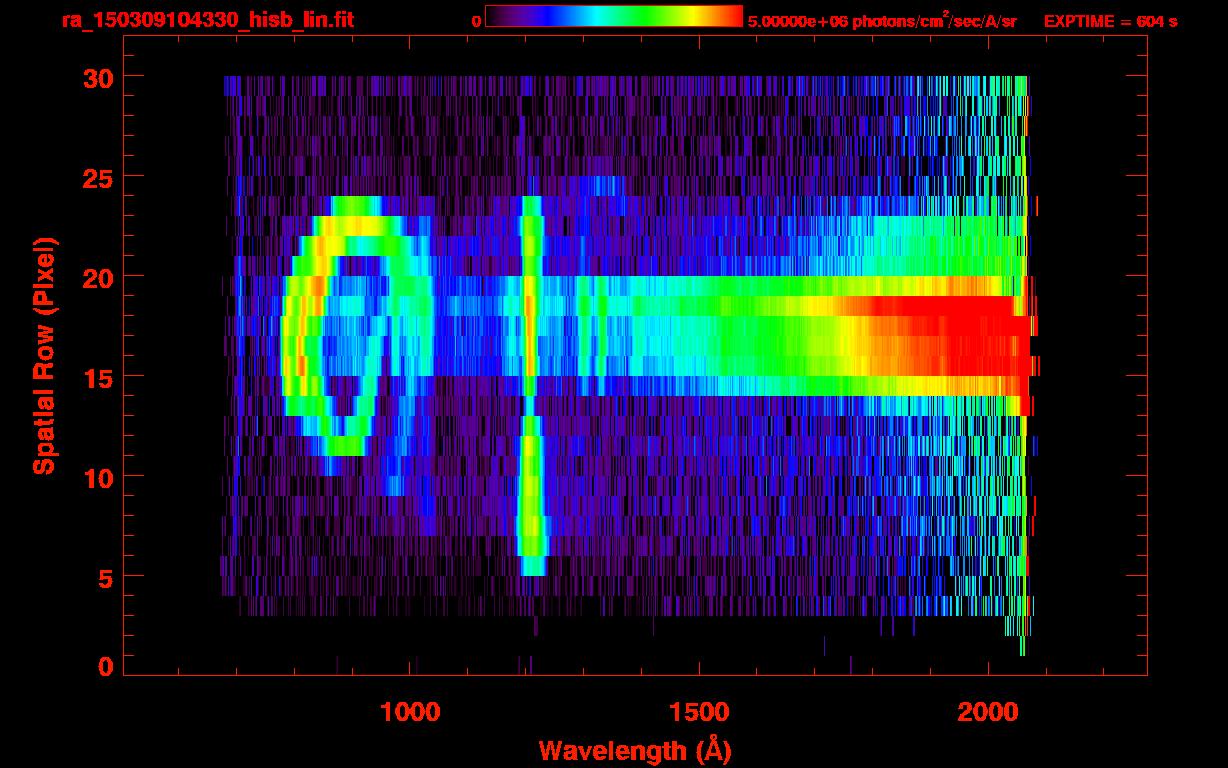Click the rainbow color scale bar
The width and height of the screenshot is (1228, 768).
(x=614, y=16)
